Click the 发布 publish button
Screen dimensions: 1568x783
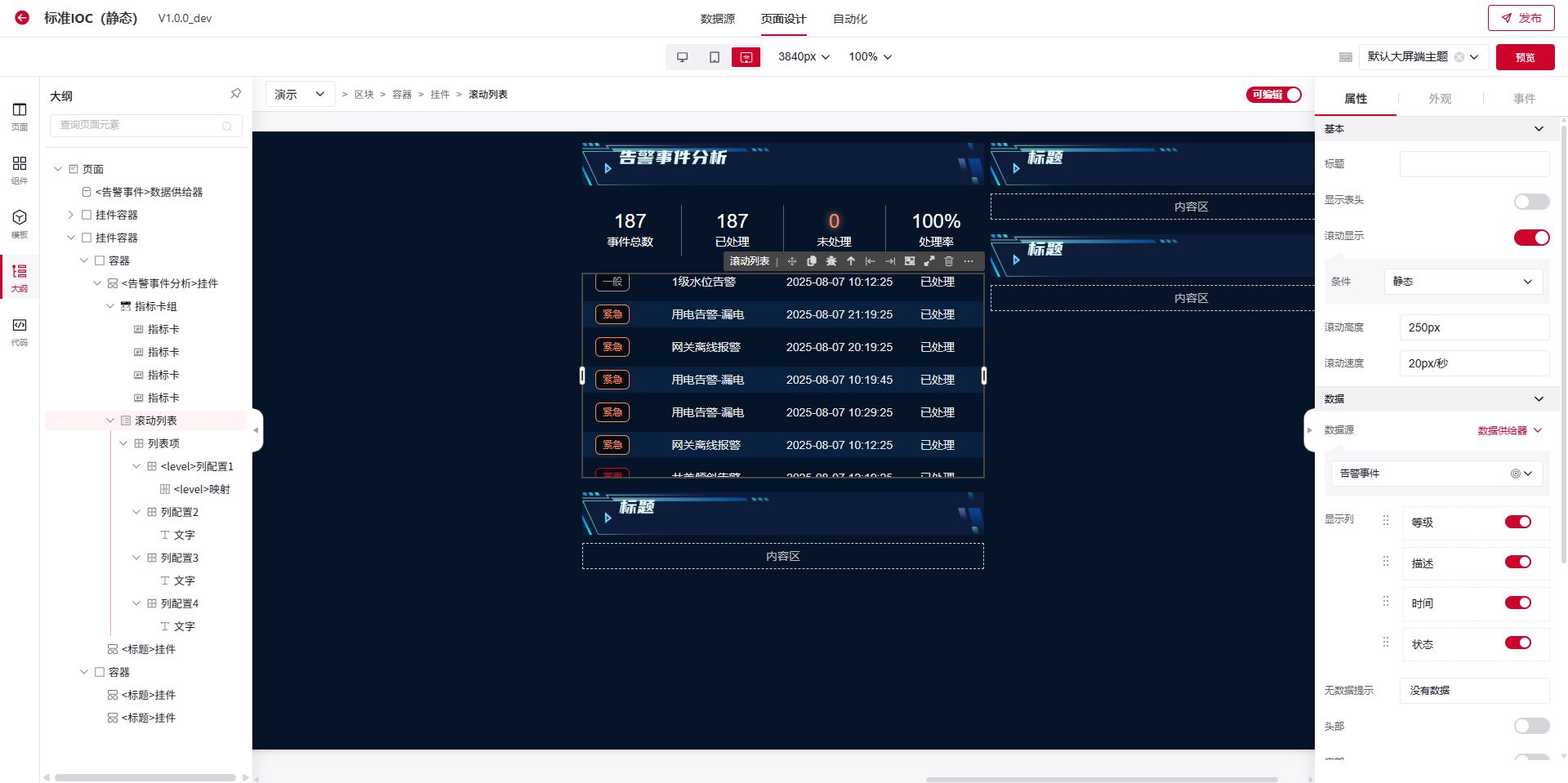(1521, 18)
